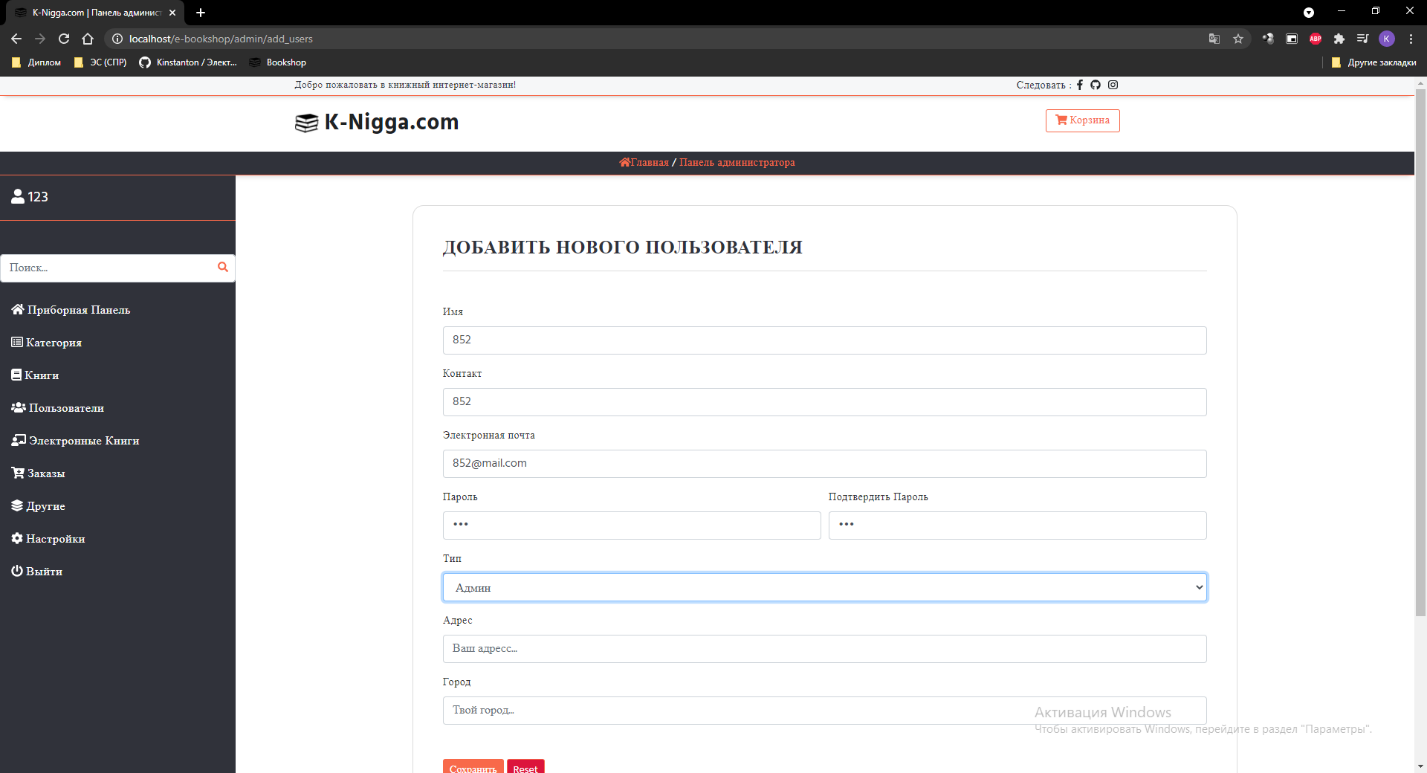This screenshot has height=773, width=1427.
Task: Open the Chrome three-dot menu
Action: point(1410,39)
